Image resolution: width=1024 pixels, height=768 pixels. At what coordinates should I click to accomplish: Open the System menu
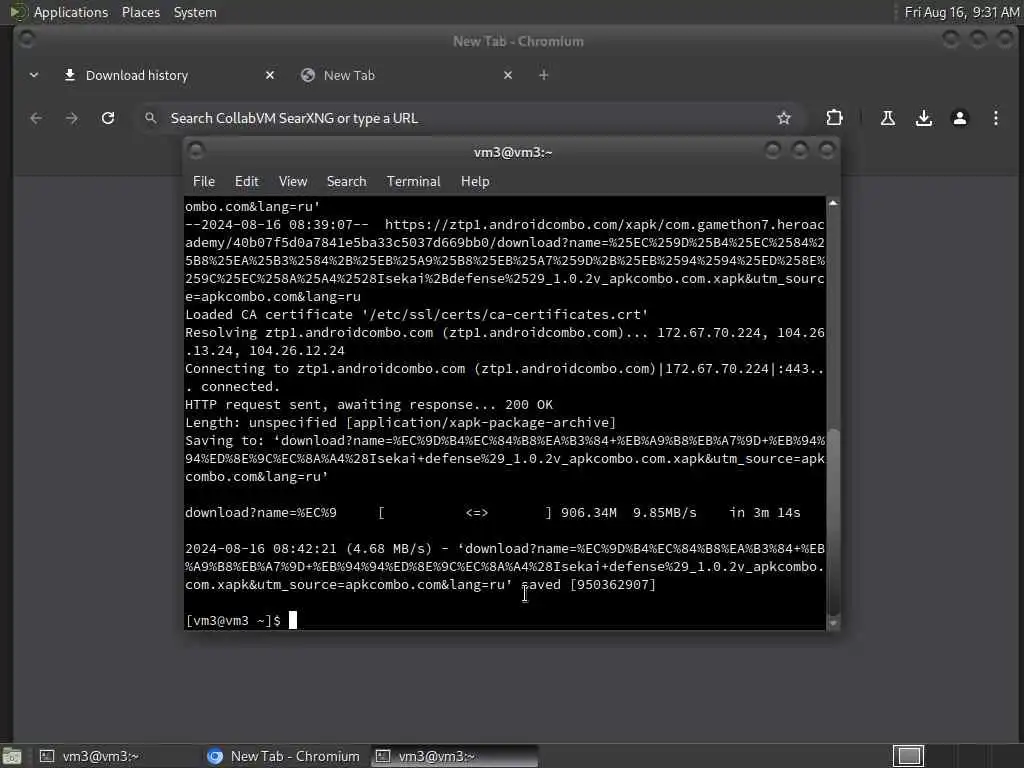point(195,12)
